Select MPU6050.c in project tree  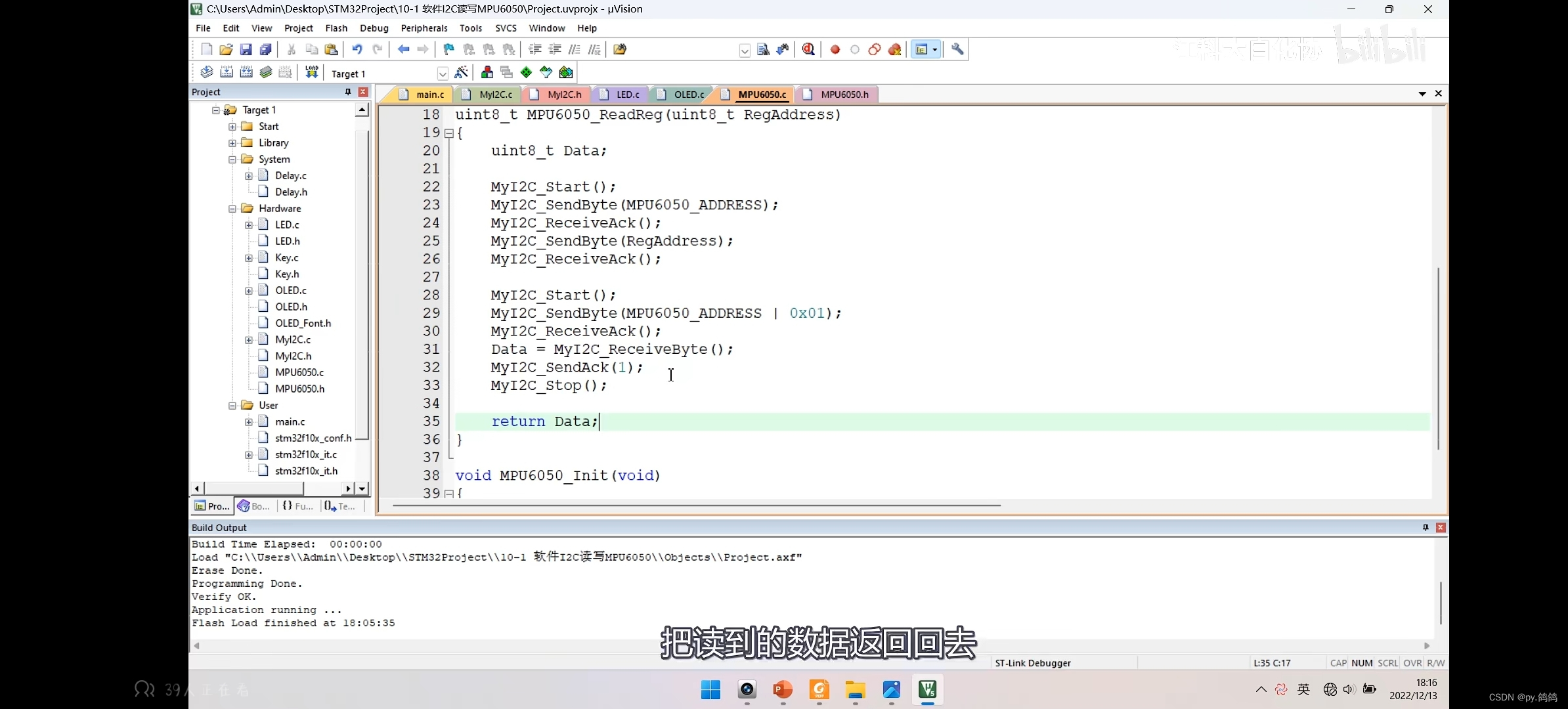299,372
